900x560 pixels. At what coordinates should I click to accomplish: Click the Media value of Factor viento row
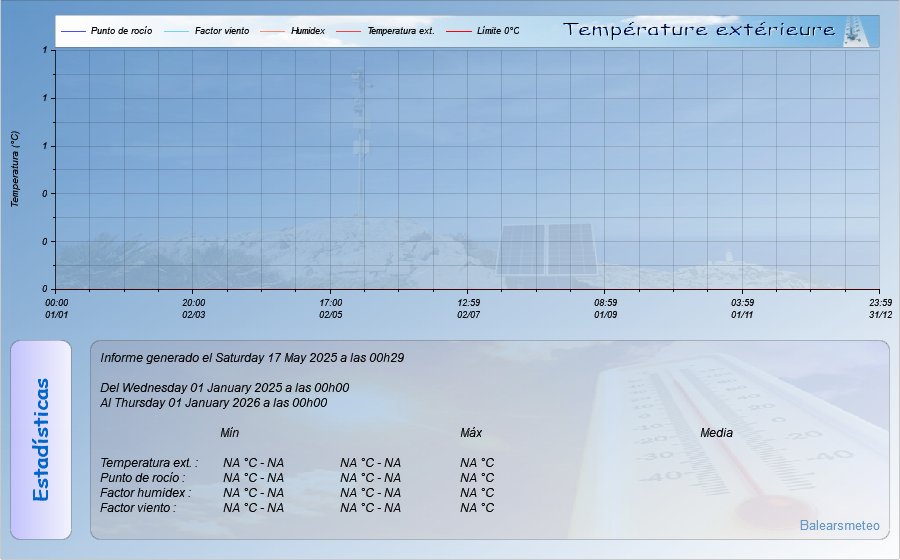(x=477, y=507)
